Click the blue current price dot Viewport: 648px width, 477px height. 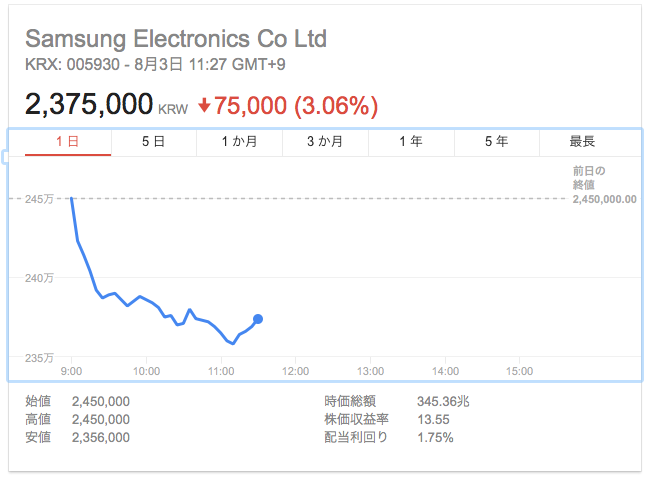pos(258,319)
